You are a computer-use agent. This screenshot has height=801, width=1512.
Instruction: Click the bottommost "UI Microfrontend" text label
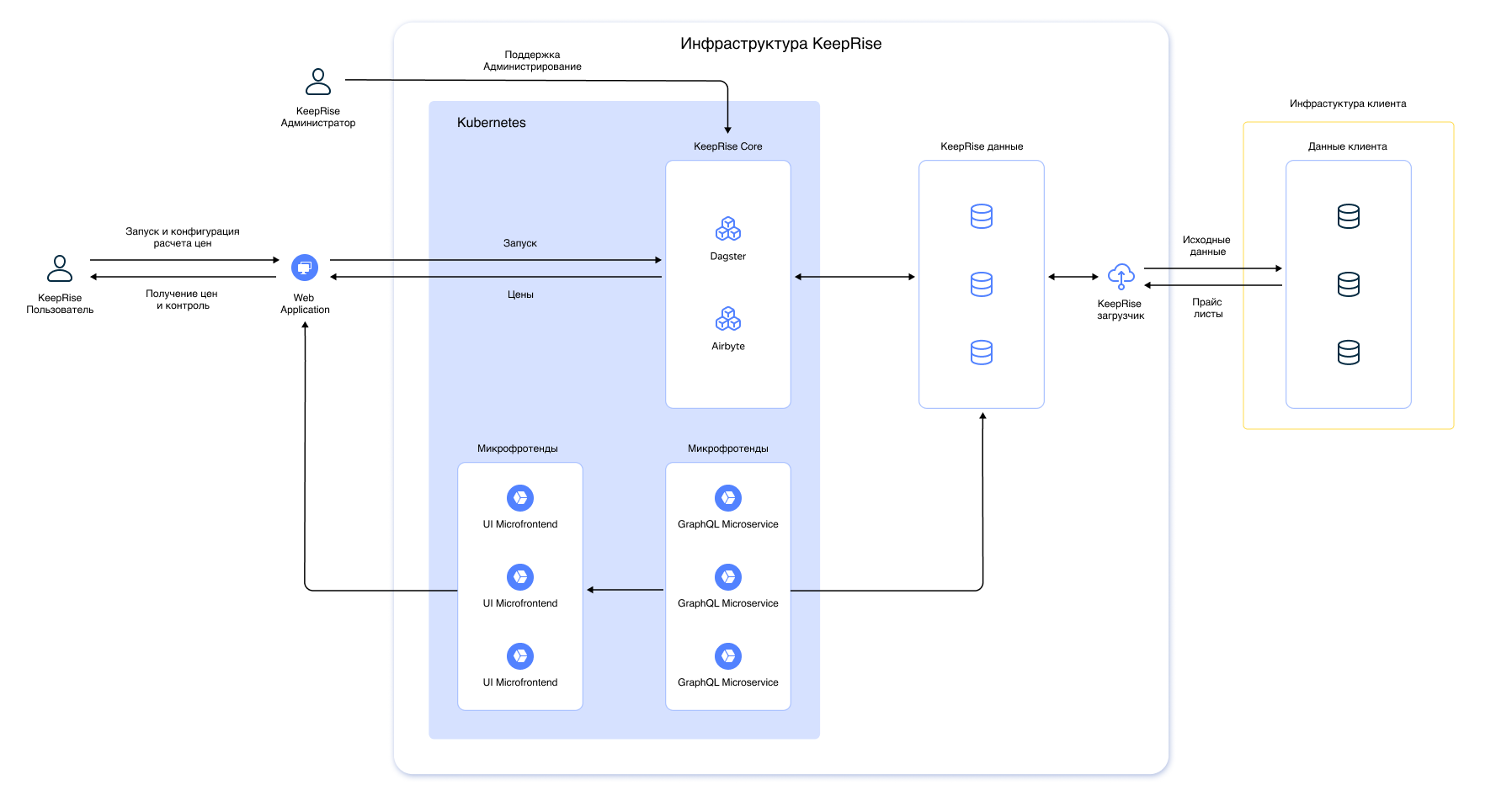point(520,682)
